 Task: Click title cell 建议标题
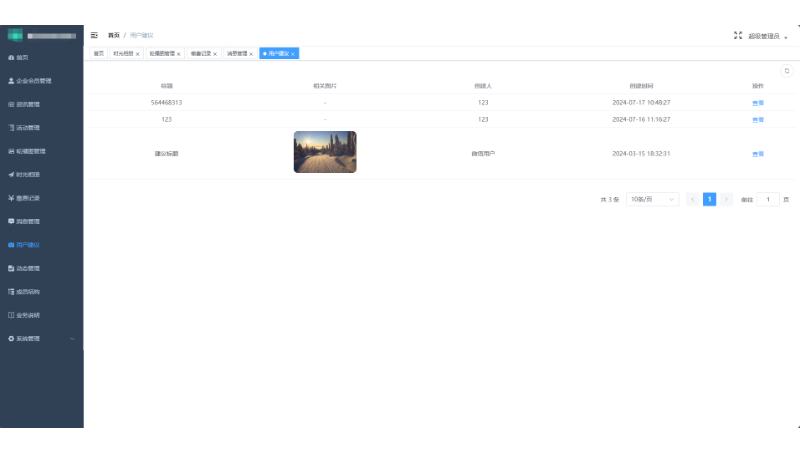click(x=166, y=154)
